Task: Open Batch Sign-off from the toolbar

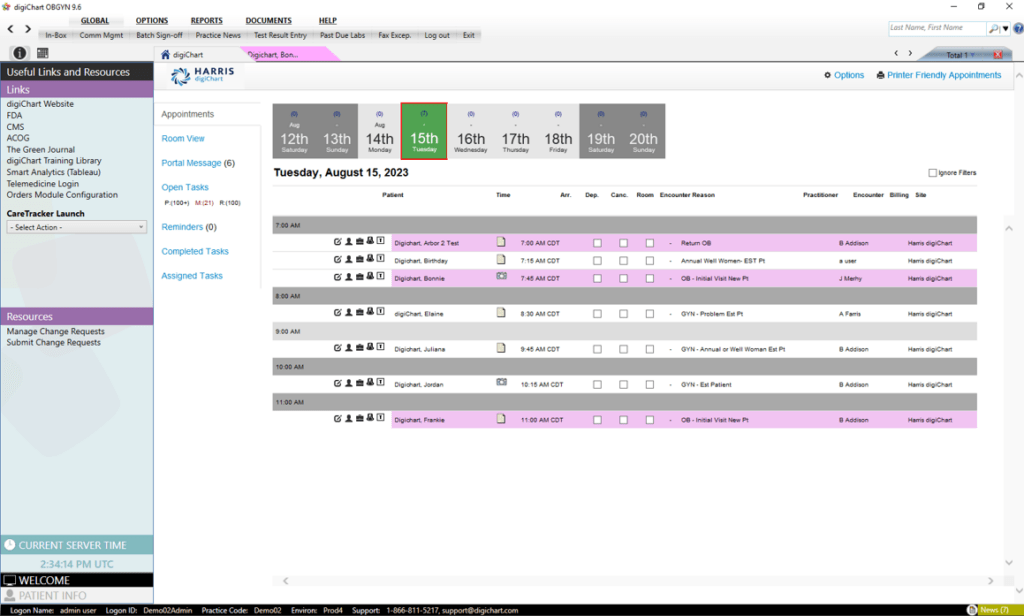Action: click(x=159, y=35)
